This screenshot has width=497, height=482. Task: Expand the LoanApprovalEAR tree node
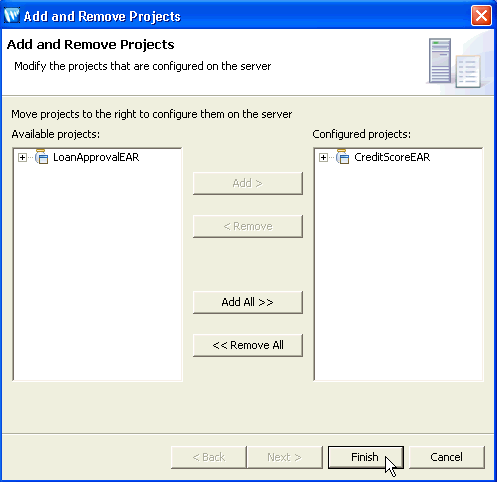(x=22, y=157)
